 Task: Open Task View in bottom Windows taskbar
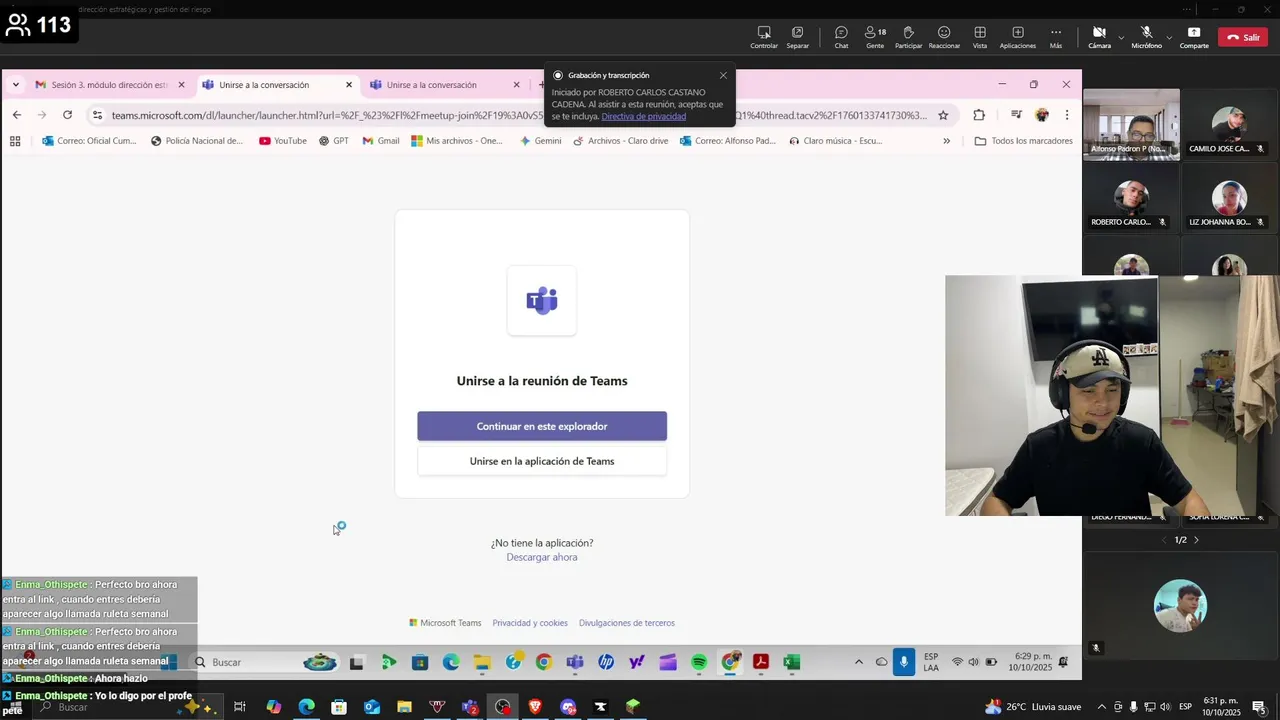240,706
